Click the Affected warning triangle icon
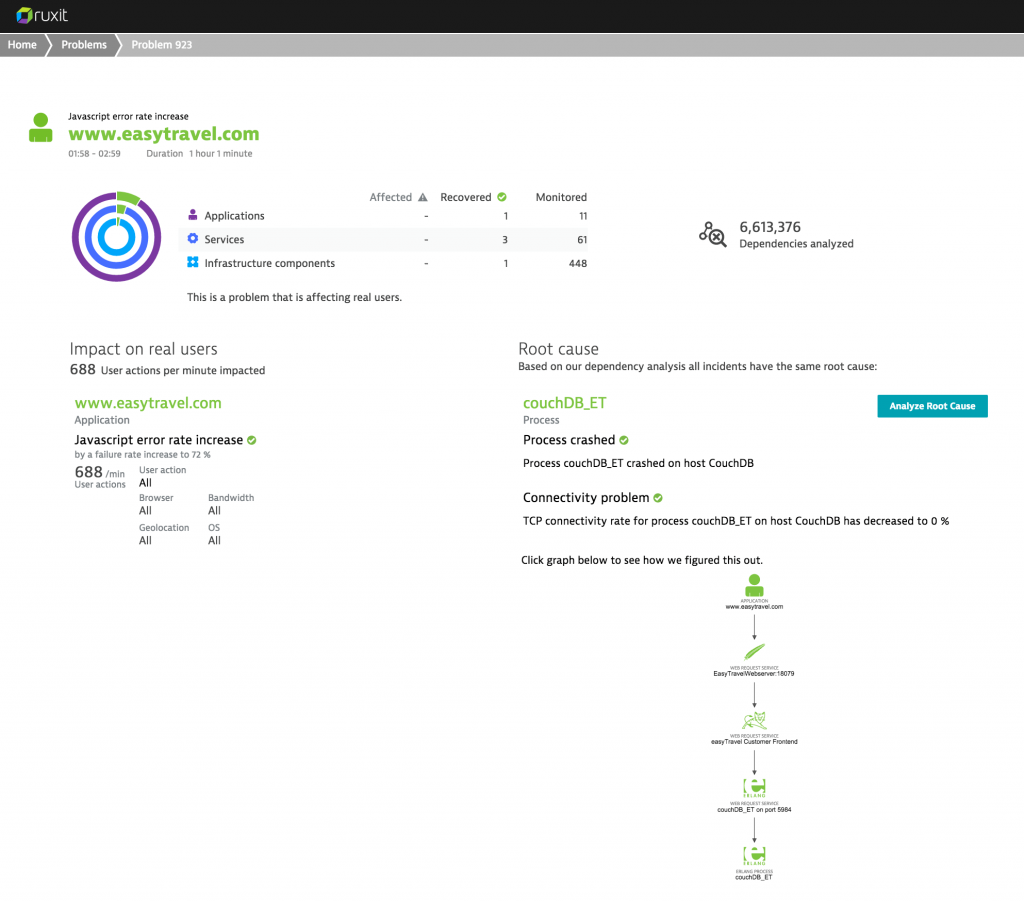This screenshot has height=901, width=1024. pyautogui.click(x=423, y=197)
